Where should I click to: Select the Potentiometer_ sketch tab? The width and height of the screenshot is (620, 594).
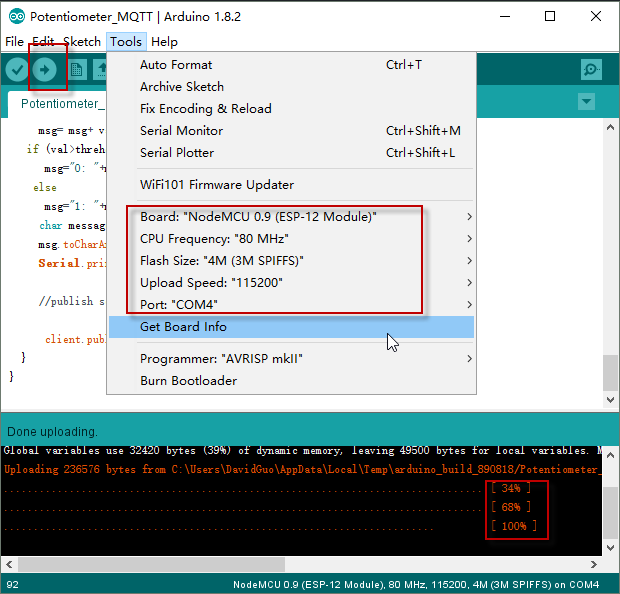[57, 104]
